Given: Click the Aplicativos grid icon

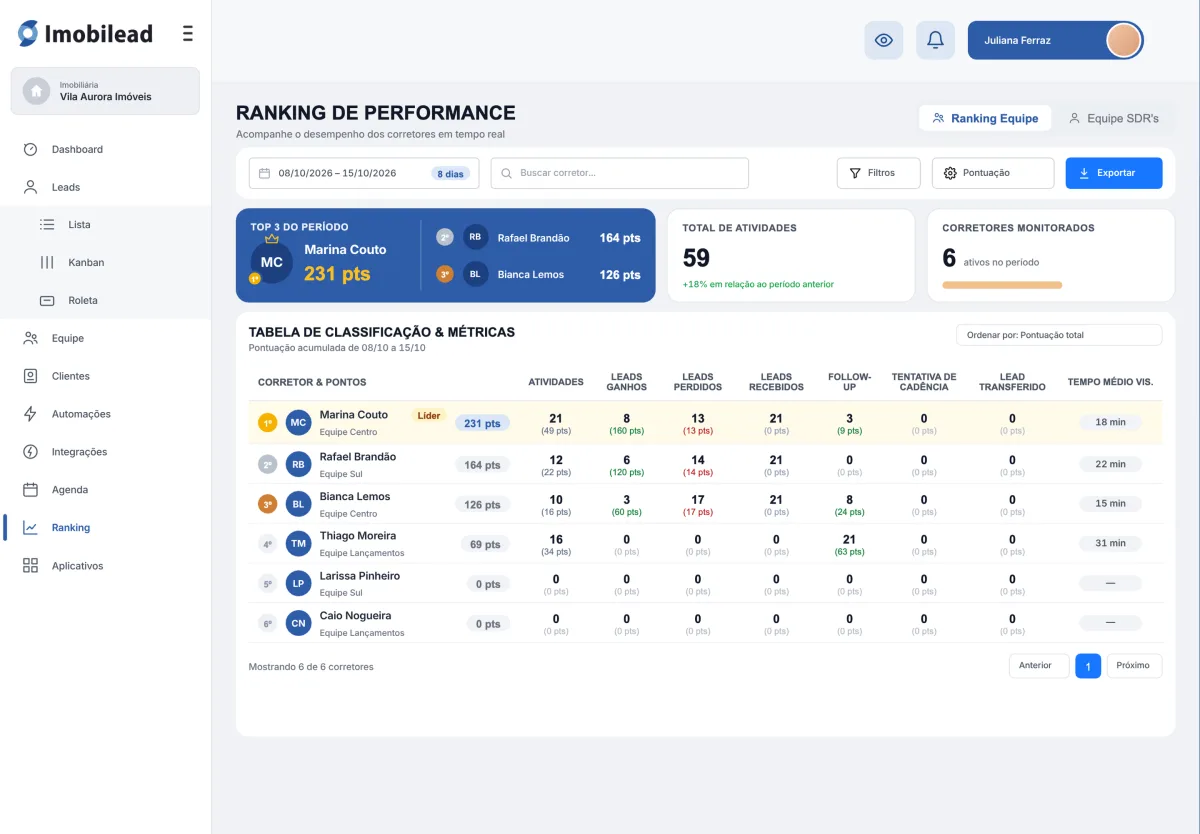Looking at the screenshot, I should click(30, 566).
